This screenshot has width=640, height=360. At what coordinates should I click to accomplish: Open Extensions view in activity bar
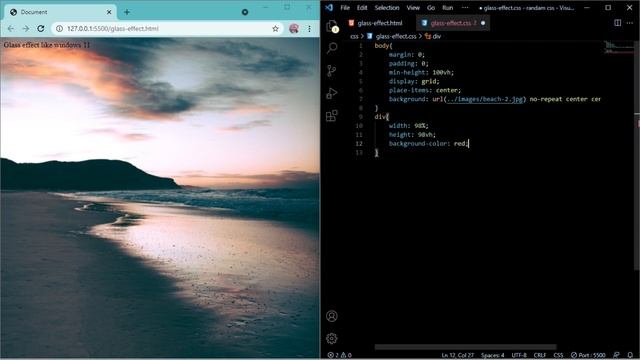coord(332,116)
